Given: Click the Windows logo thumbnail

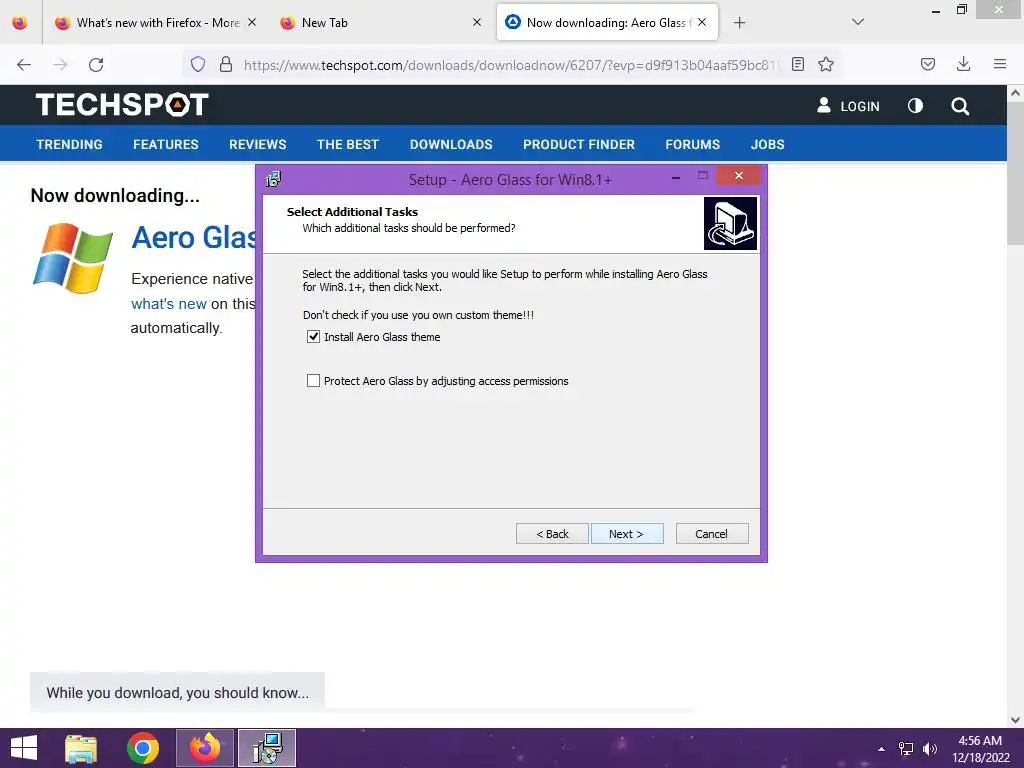Looking at the screenshot, I should 72,257.
